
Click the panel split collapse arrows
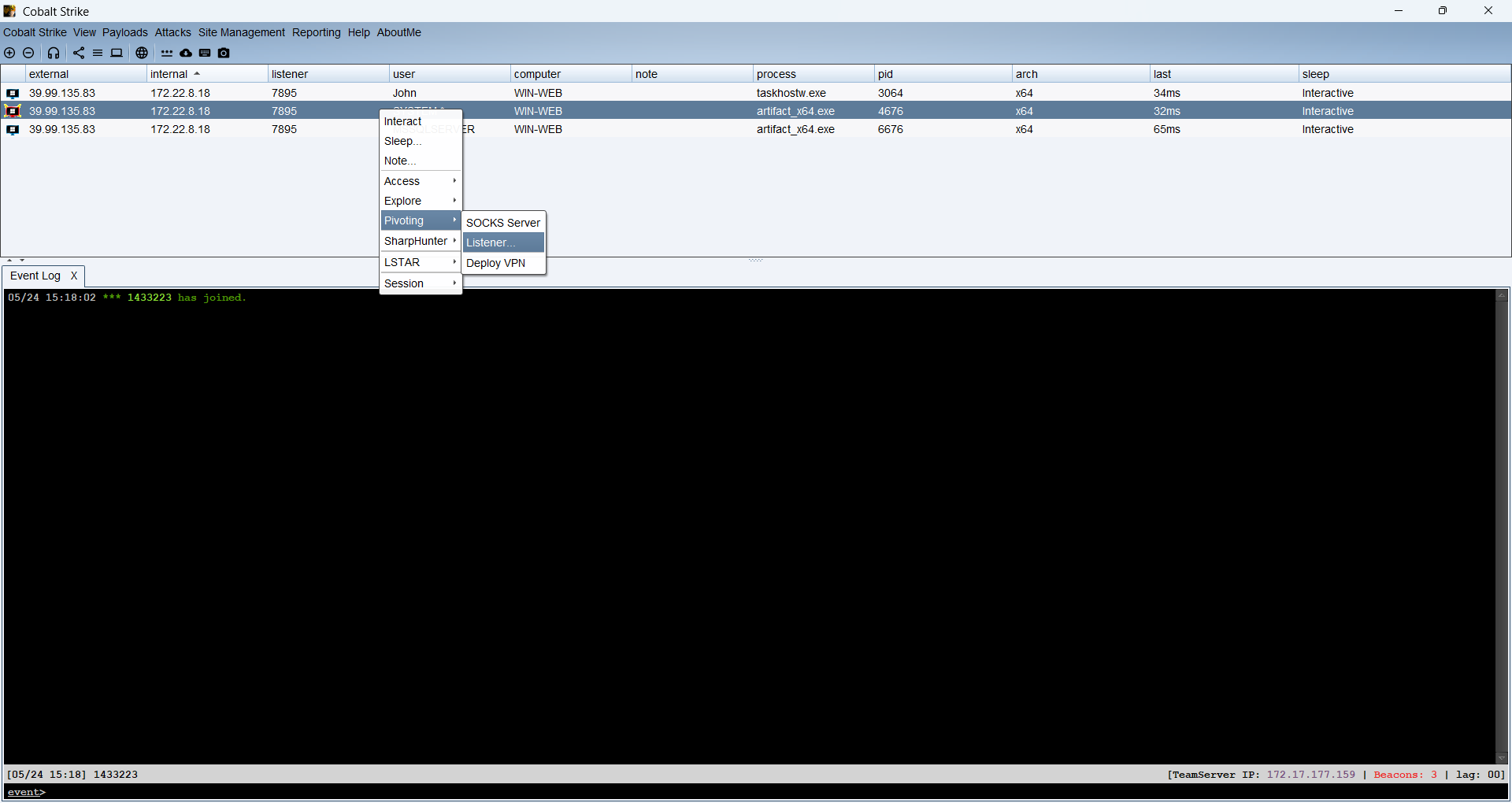[16, 260]
